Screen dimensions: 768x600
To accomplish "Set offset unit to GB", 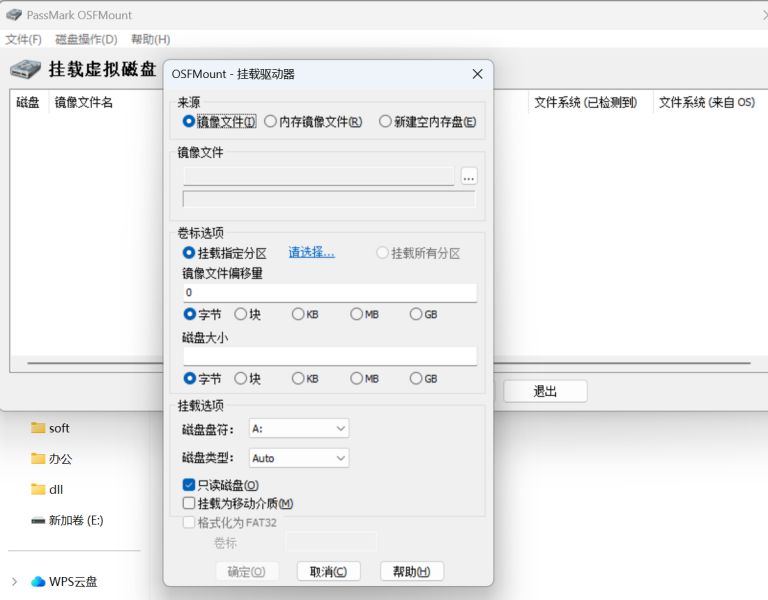I will coord(416,314).
